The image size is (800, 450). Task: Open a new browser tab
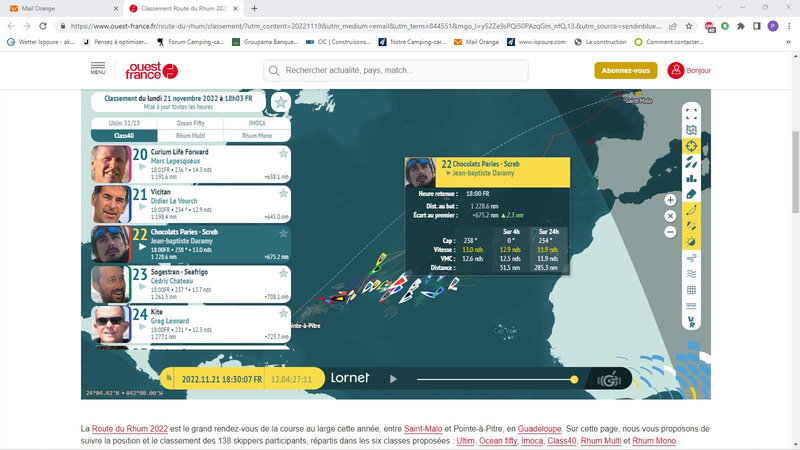254,8
